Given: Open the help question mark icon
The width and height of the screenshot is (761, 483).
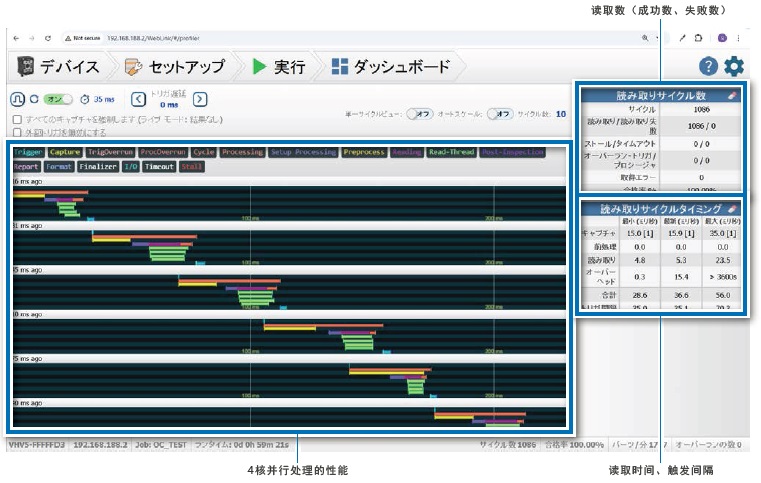Looking at the screenshot, I should click(x=708, y=67).
